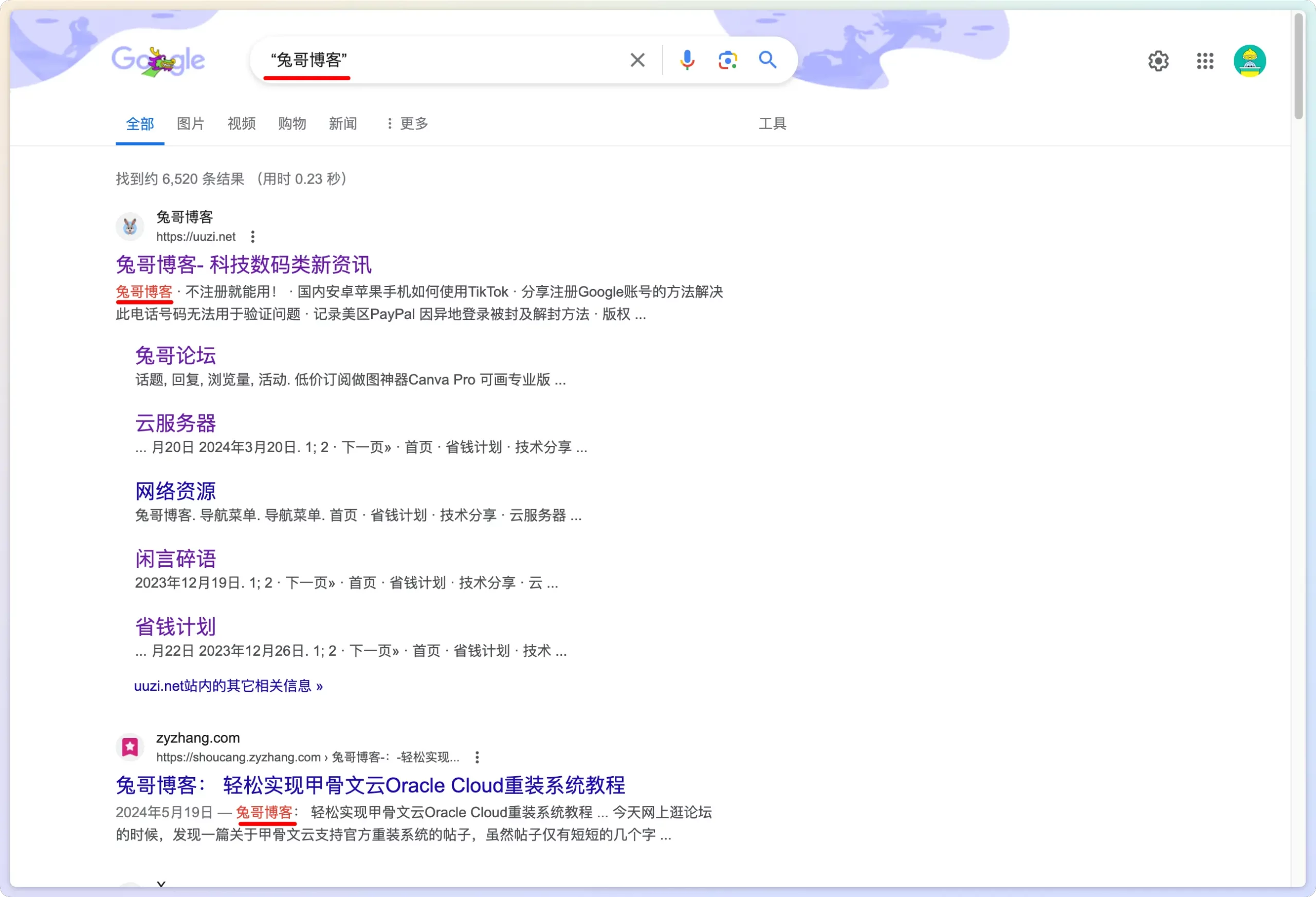This screenshot has width=1316, height=897.
Task: Click the 兔哥博客 site name above the uuzi.net URL
Action: [185, 217]
